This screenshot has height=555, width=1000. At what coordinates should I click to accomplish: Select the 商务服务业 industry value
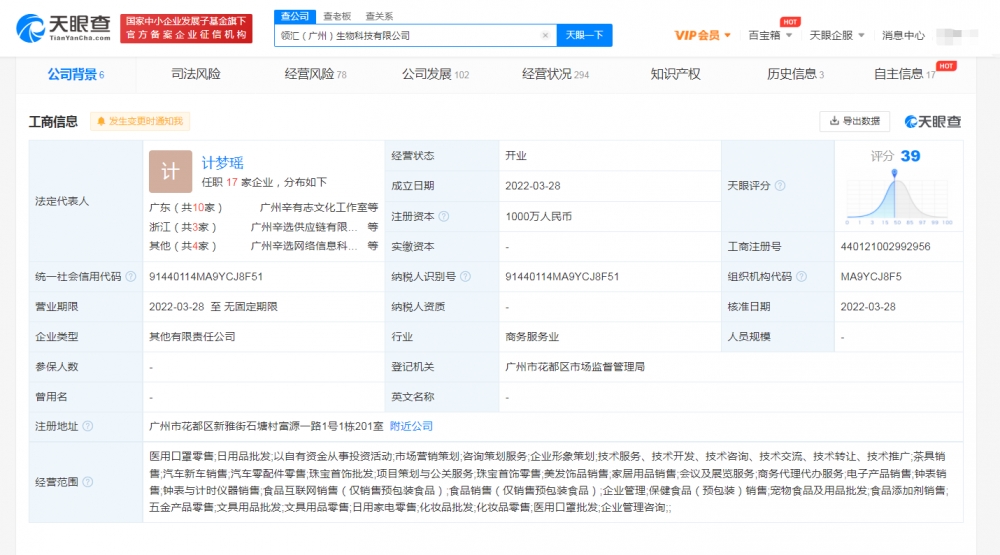[532, 336]
